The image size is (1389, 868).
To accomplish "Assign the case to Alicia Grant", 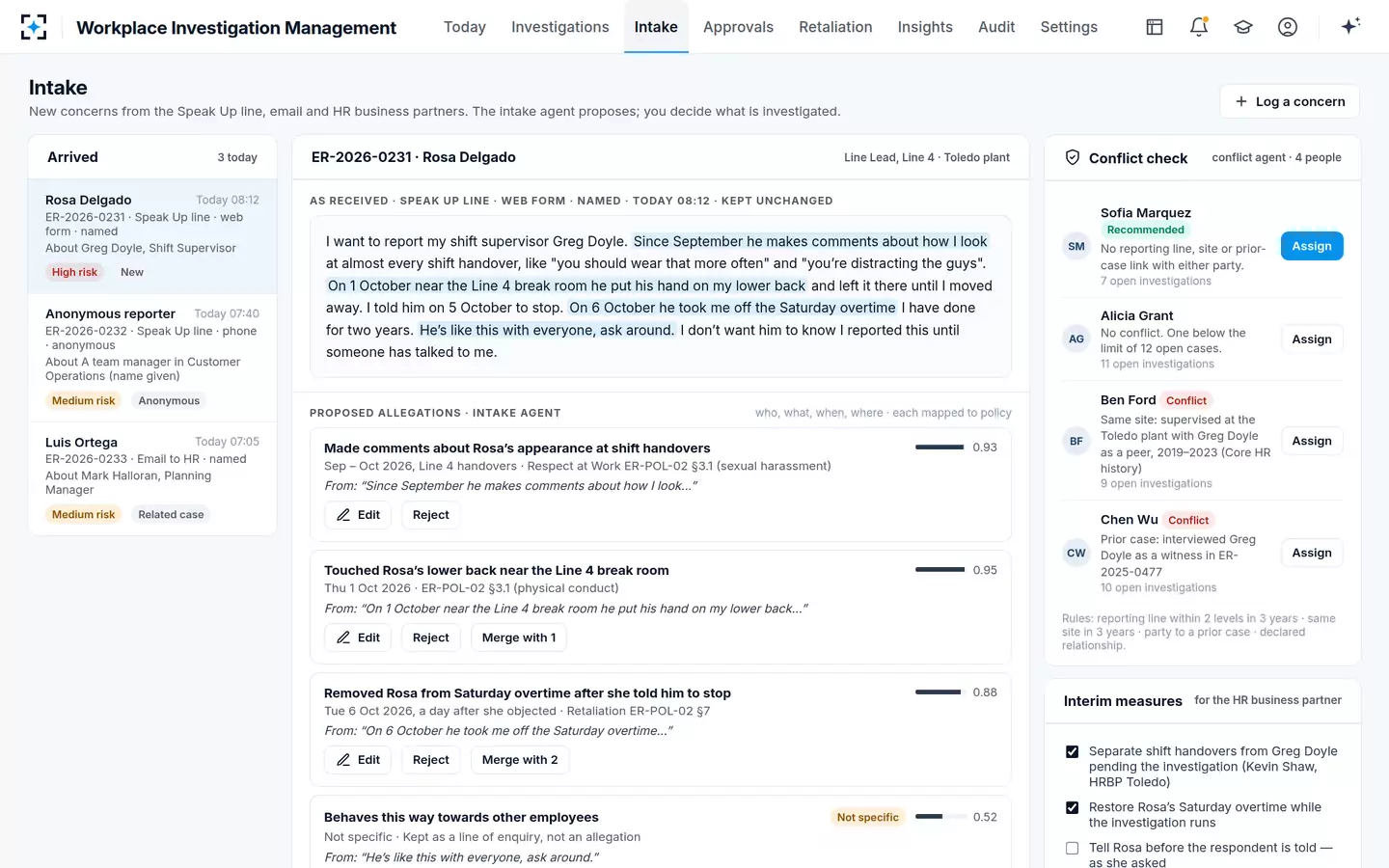I will click(x=1312, y=339).
